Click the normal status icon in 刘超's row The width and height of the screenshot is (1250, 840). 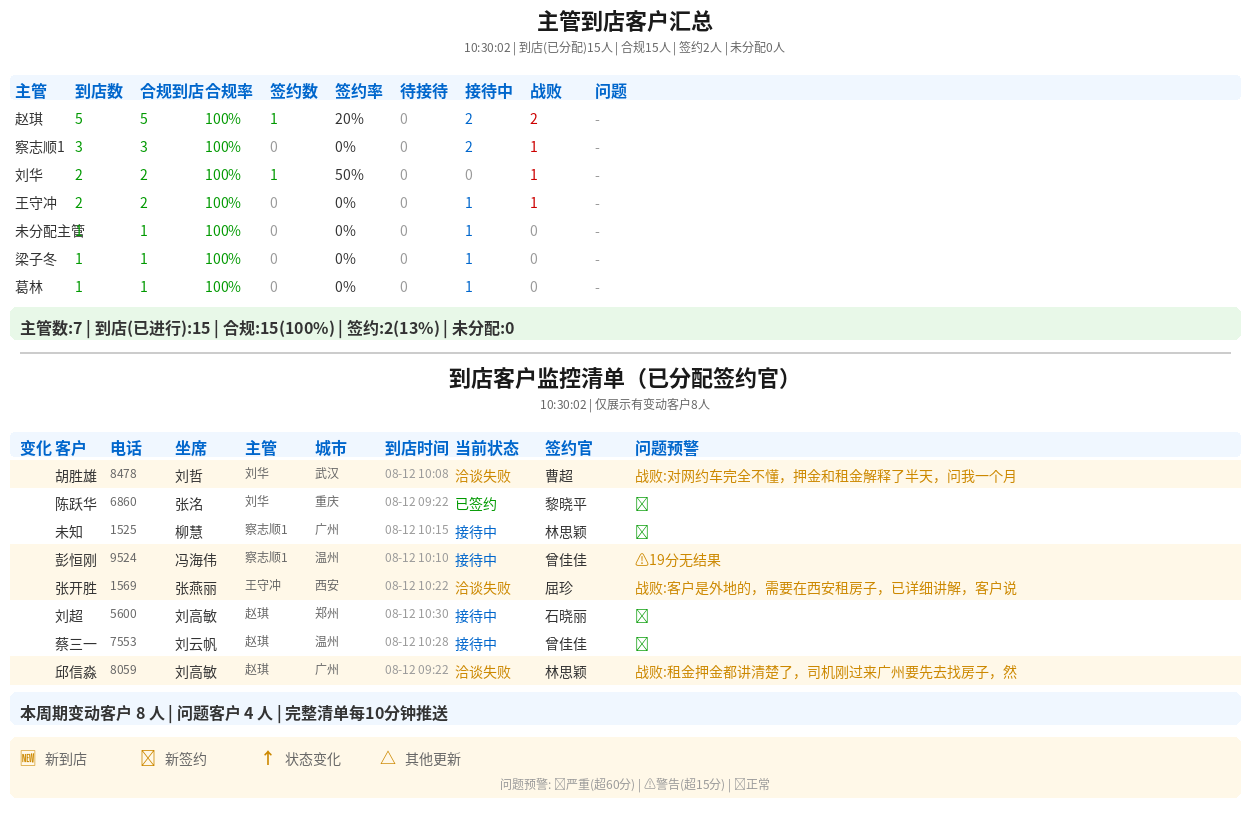point(642,616)
